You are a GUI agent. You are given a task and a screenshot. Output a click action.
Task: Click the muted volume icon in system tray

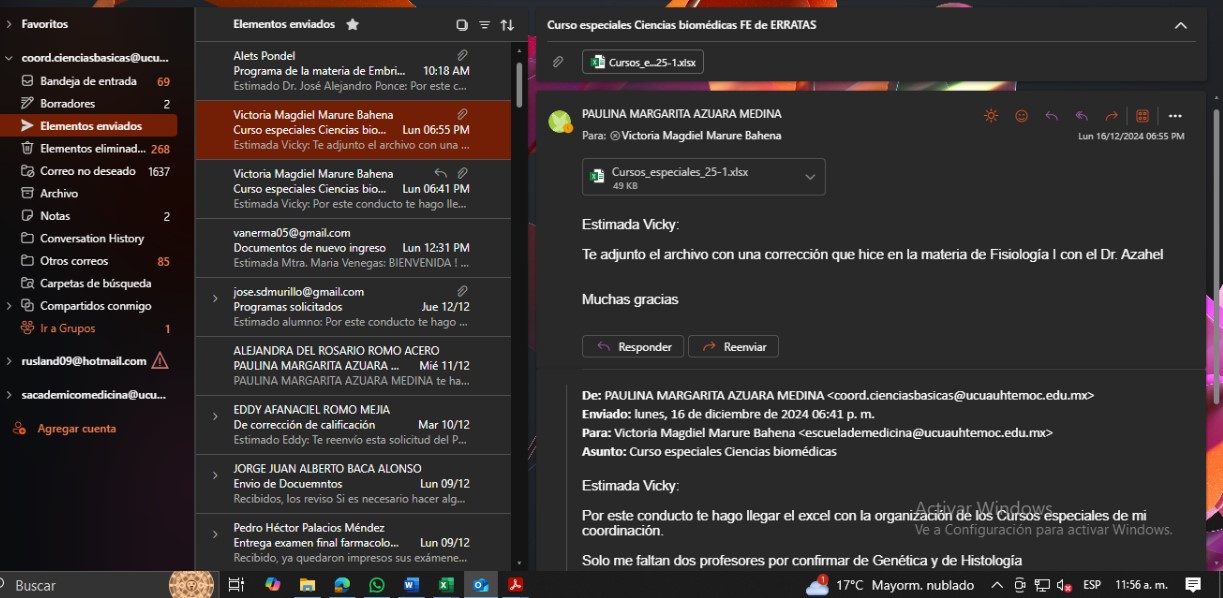click(x=1064, y=585)
